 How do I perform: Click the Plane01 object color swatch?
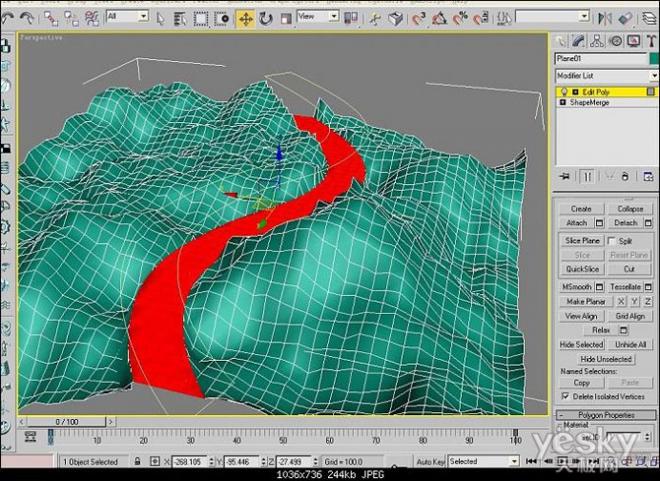click(x=654, y=59)
